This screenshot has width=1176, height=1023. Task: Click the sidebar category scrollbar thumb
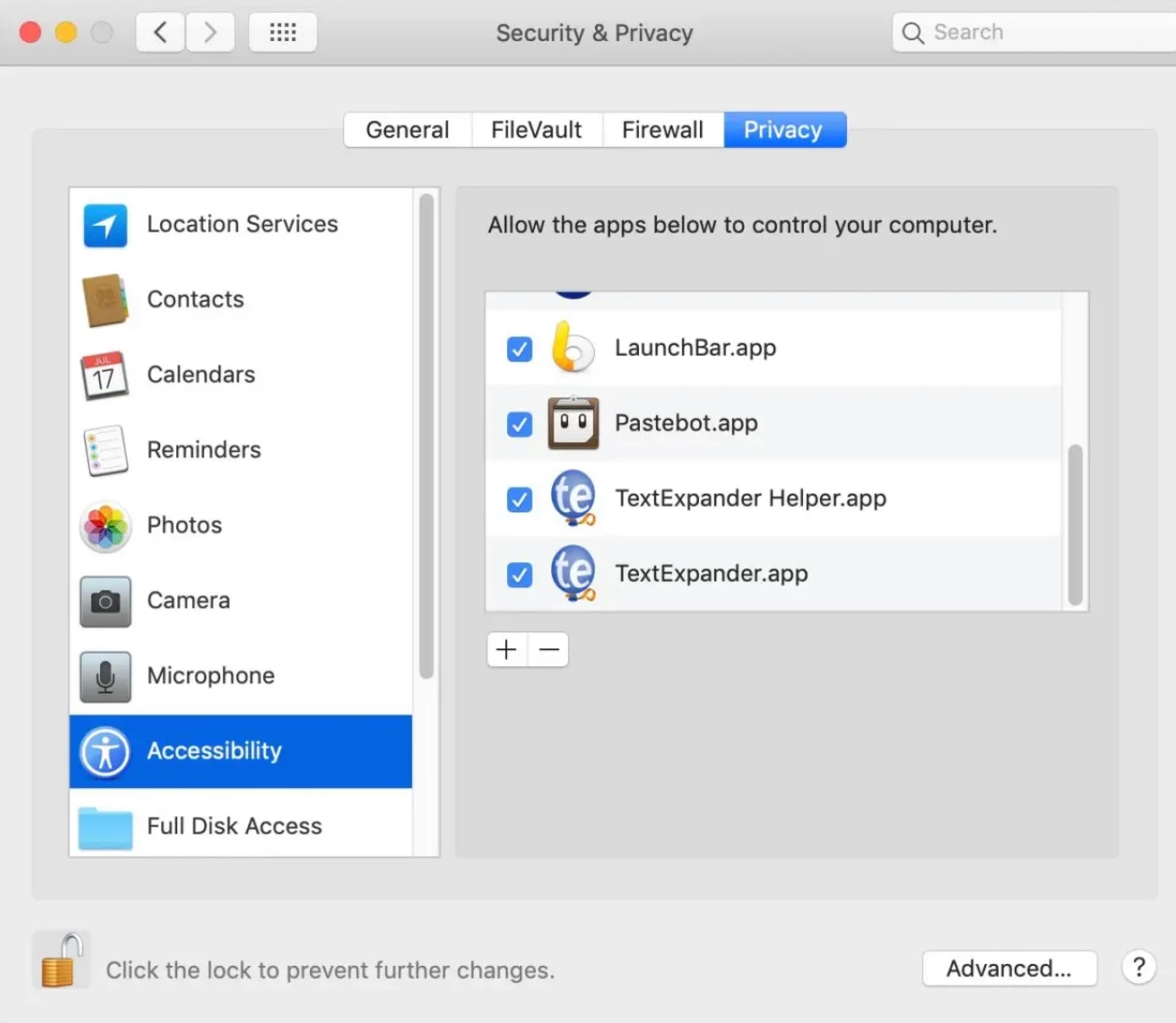(426, 436)
